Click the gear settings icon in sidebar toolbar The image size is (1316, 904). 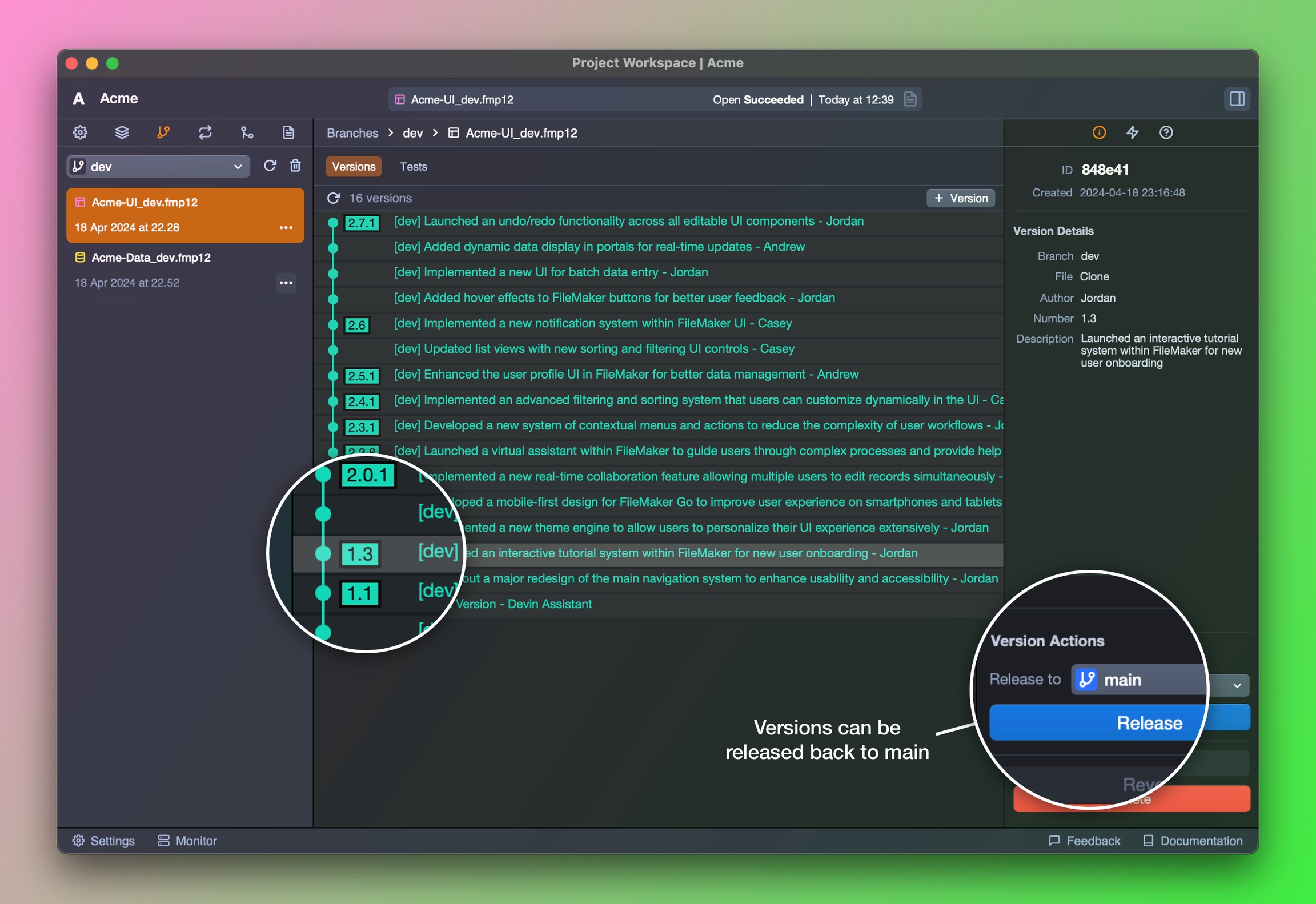click(80, 132)
